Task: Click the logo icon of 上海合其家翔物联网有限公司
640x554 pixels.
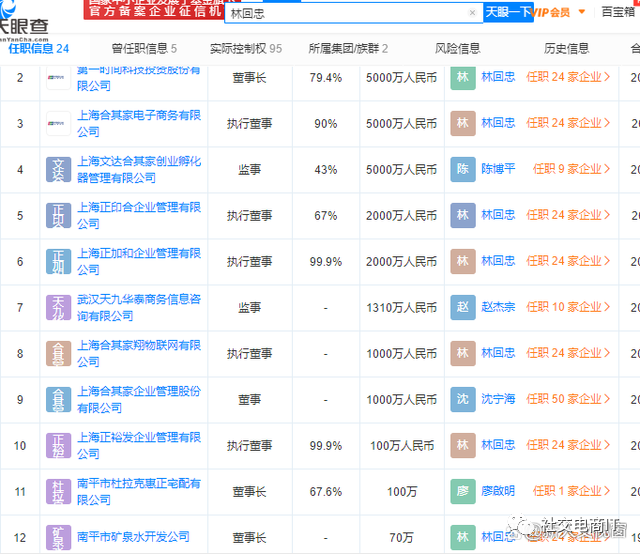Action: coord(58,354)
